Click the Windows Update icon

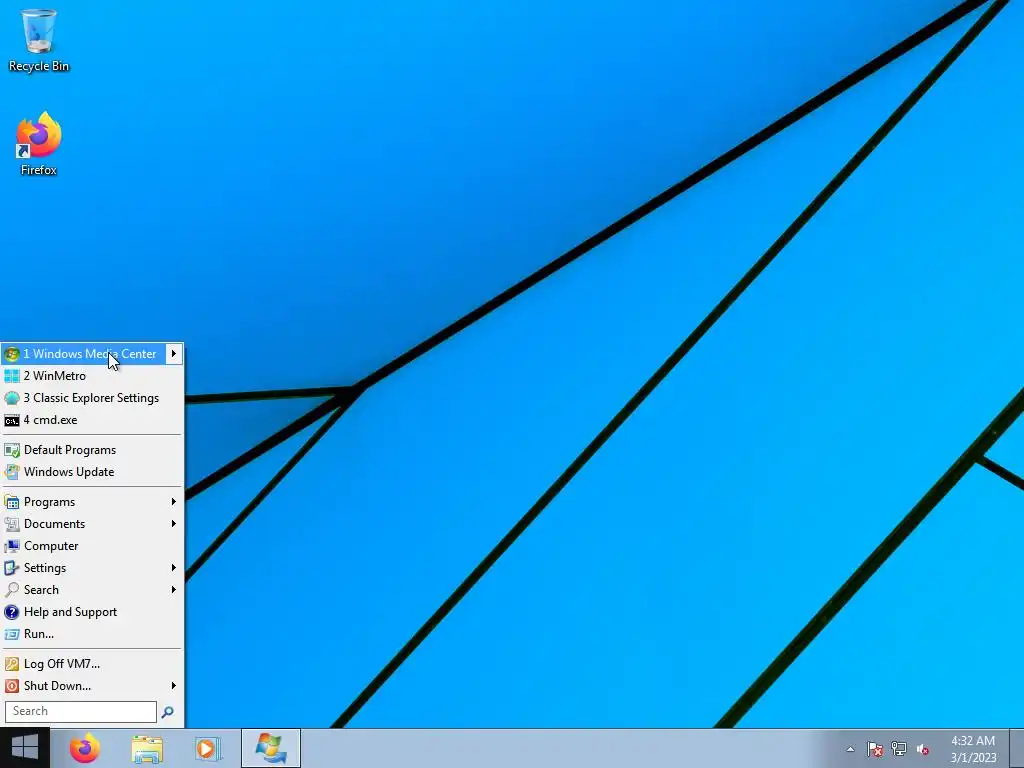12,472
